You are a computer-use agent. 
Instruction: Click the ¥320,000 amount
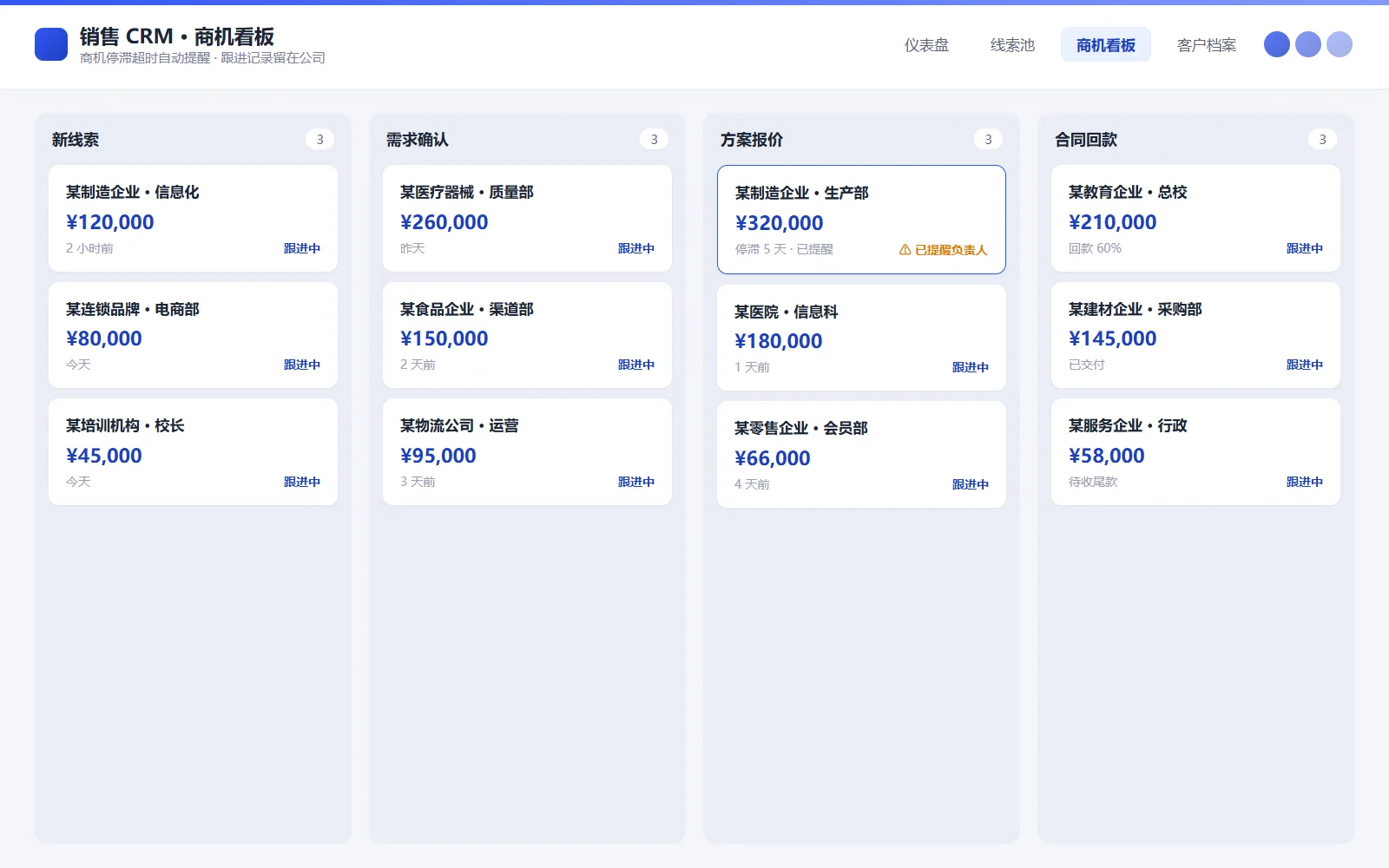point(779,223)
